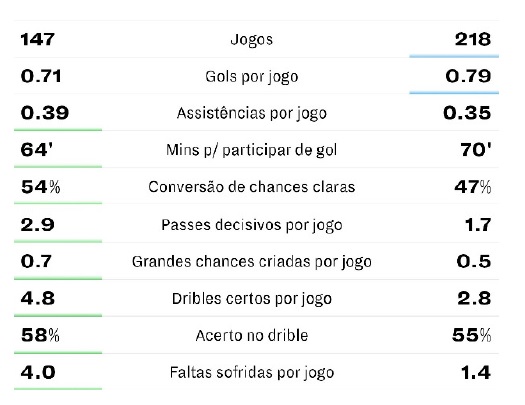Click Mins p/ participar de gol label

pyautogui.click(x=251, y=150)
